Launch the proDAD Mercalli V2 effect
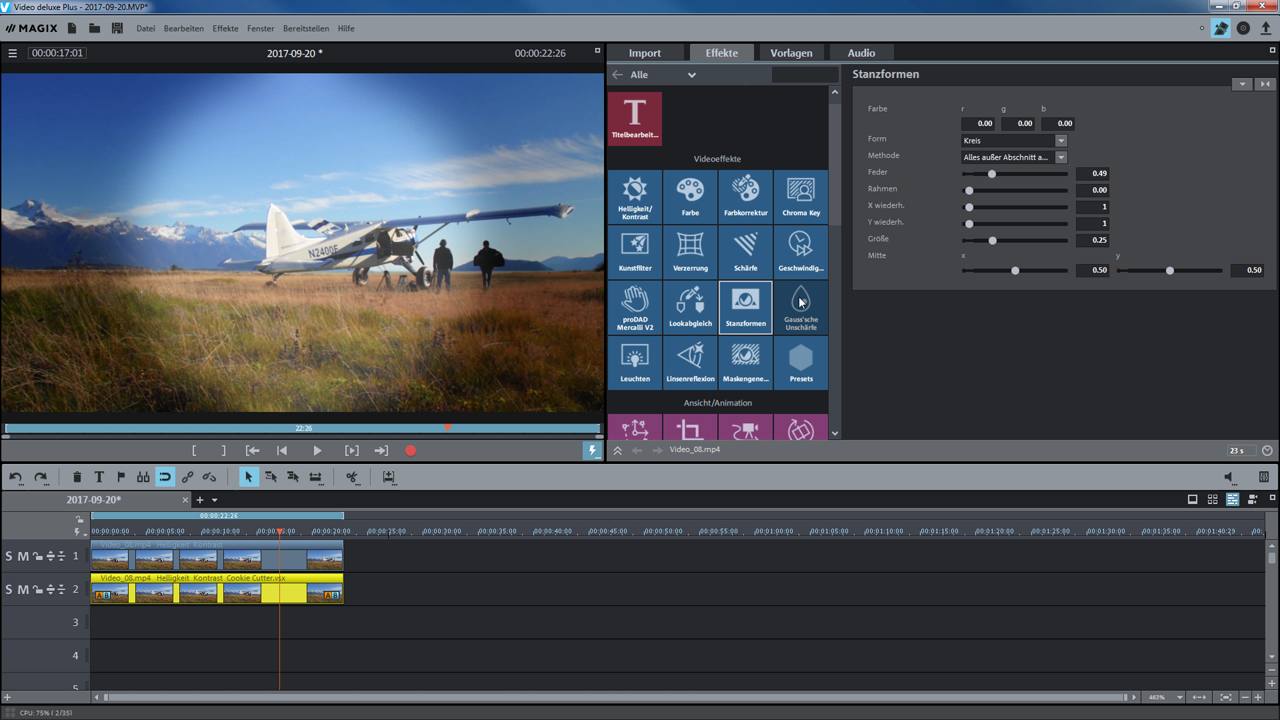Image resolution: width=1280 pixels, height=720 pixels. (634, 308)
